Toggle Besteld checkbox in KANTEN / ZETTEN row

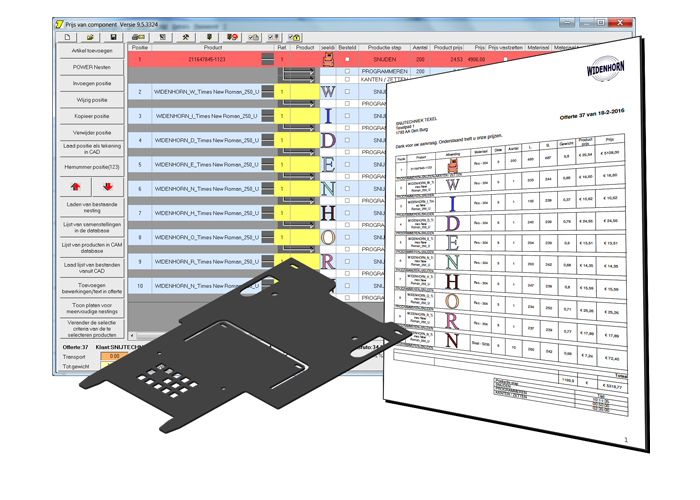coord(347,79)
